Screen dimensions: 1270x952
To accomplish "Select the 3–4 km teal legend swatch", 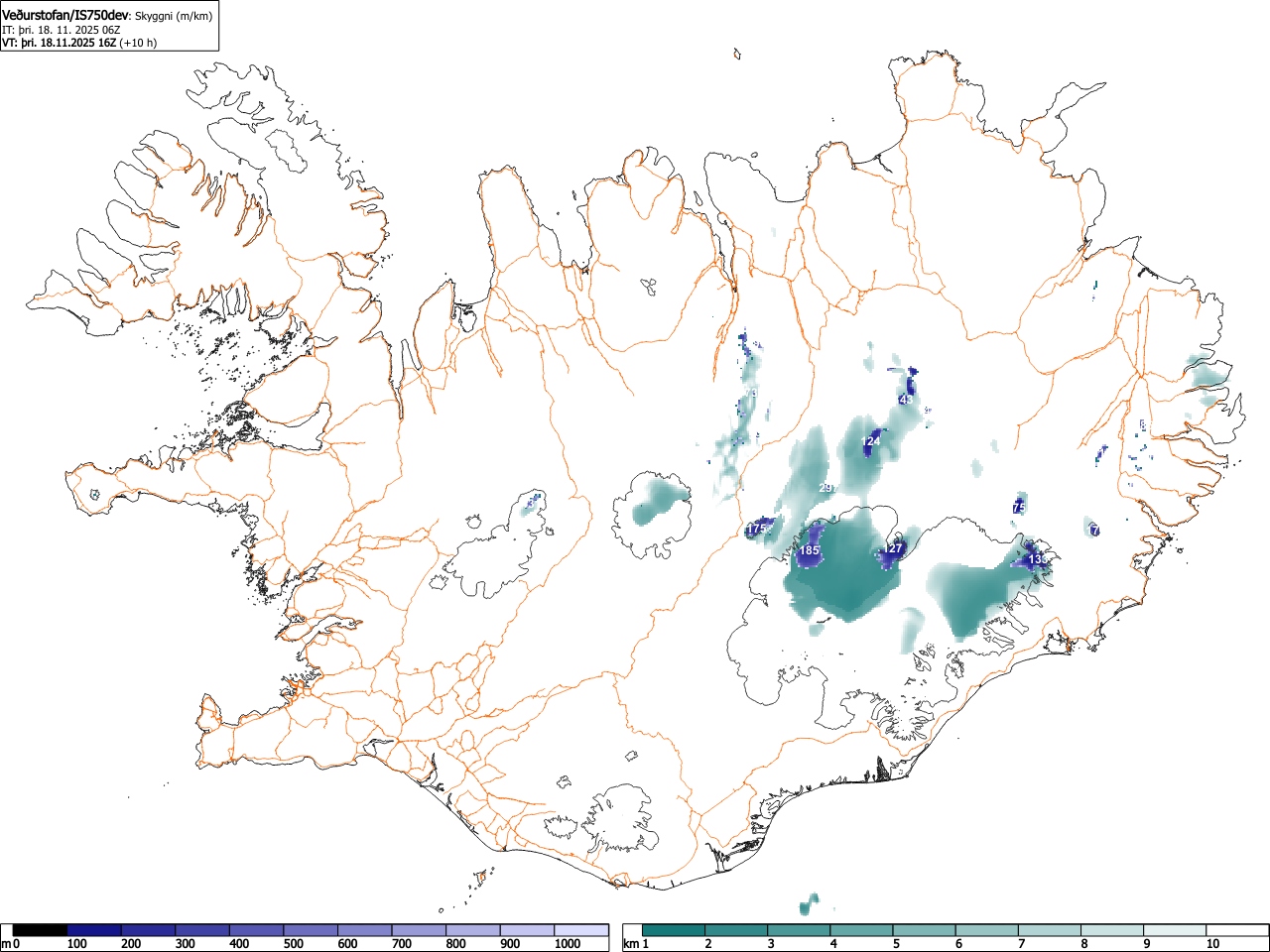I will tap(799, 930).
